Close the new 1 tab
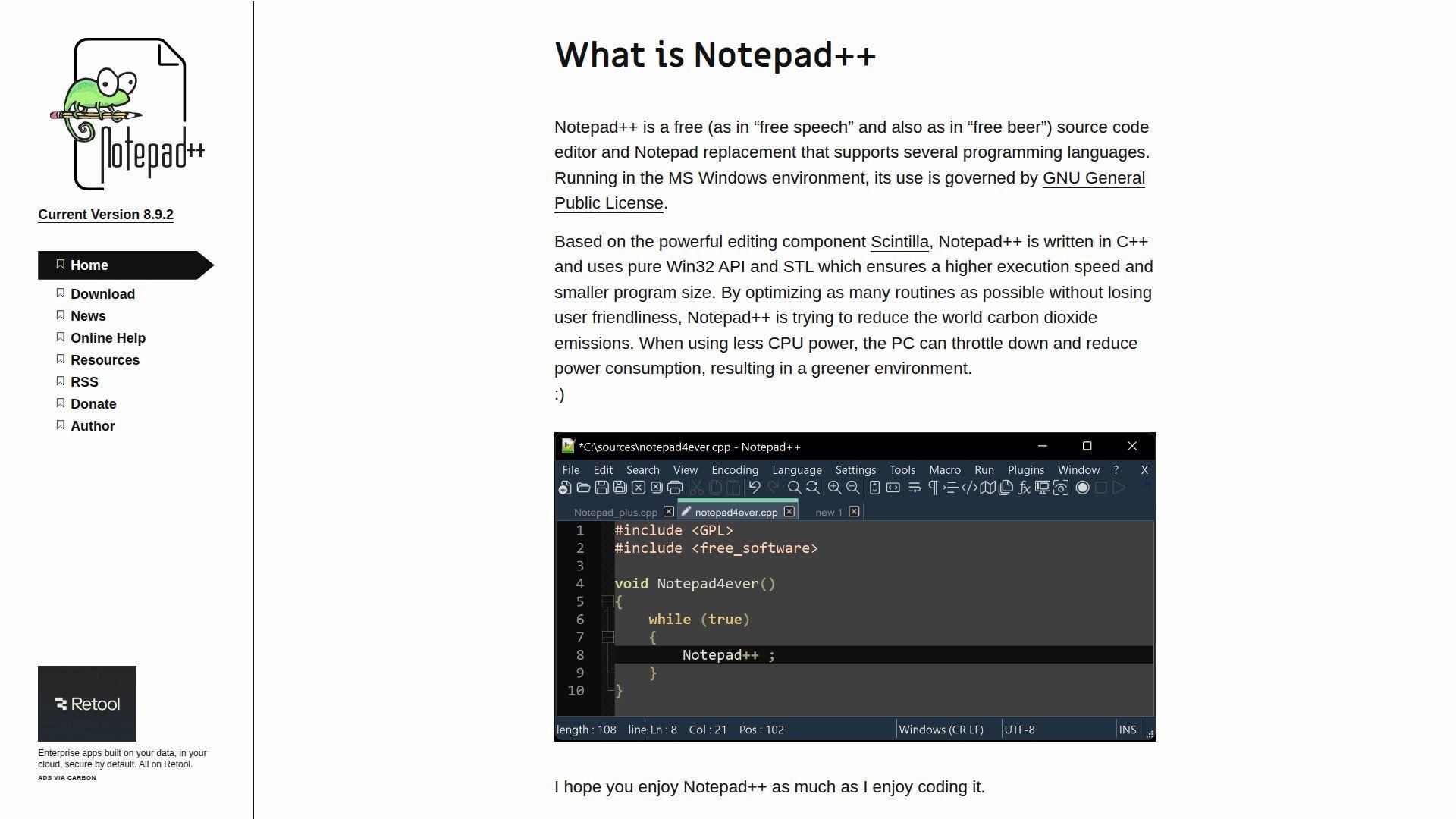Viewport: 1456px width, 819px height. (x=855, y=512)
